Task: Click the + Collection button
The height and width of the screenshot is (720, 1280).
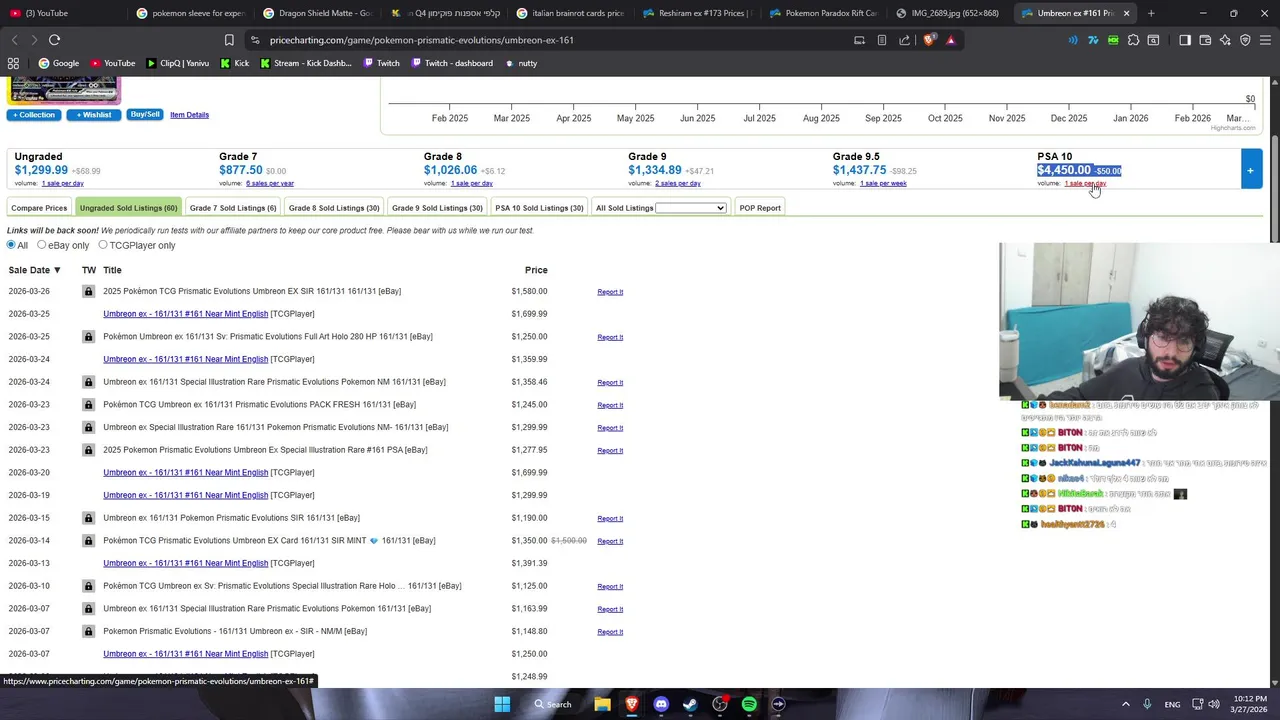Action: point(34,115)
